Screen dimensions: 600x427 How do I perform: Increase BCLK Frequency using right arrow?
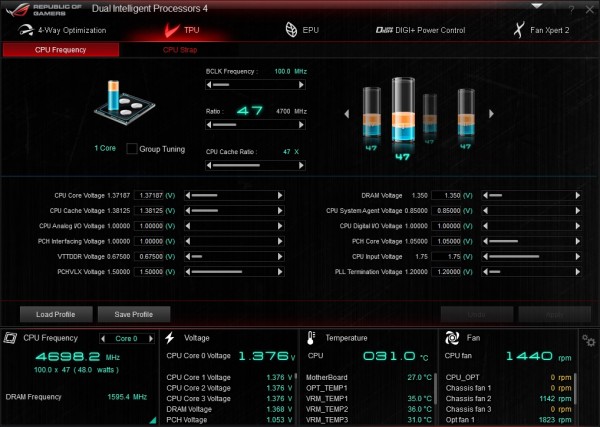(302, 85)
